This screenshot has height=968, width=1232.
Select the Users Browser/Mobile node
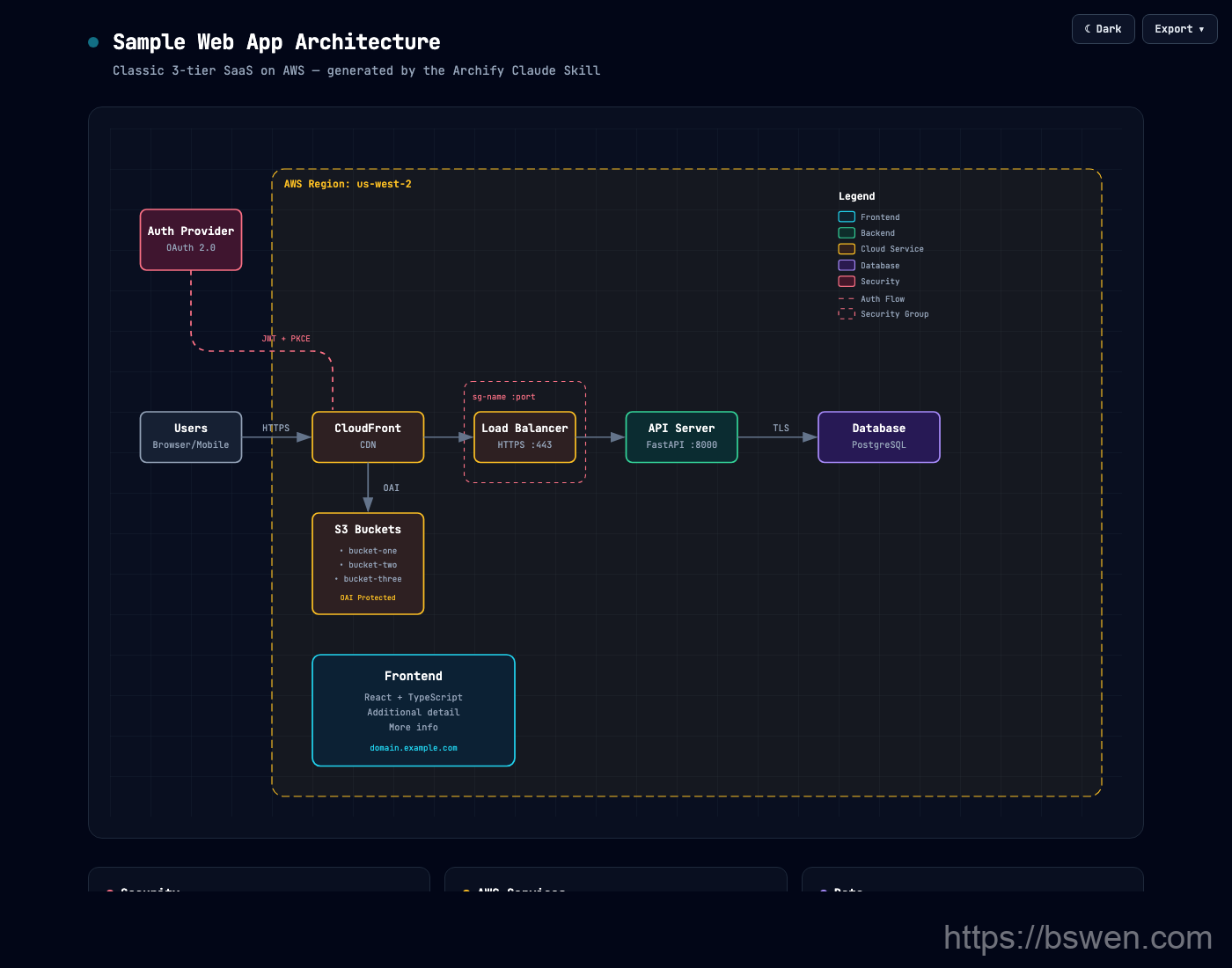pyautogui.click(x=191, y=436)
